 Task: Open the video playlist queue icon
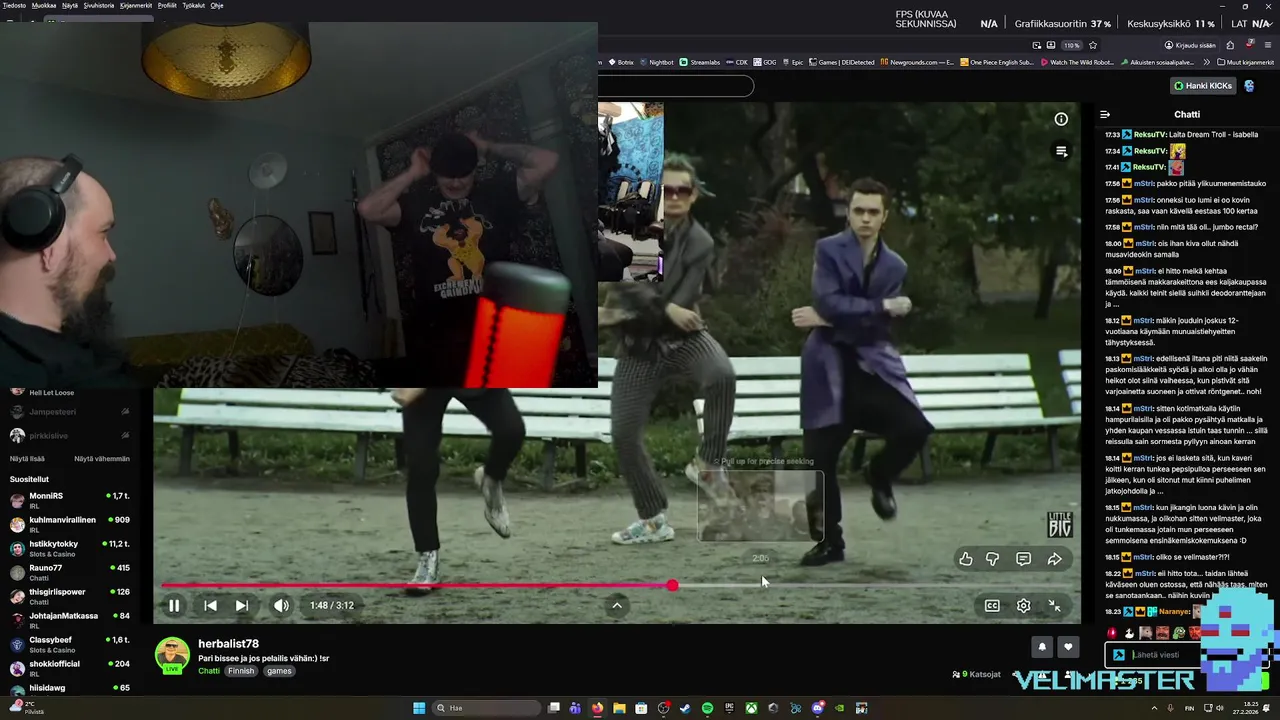point(1061,151)
